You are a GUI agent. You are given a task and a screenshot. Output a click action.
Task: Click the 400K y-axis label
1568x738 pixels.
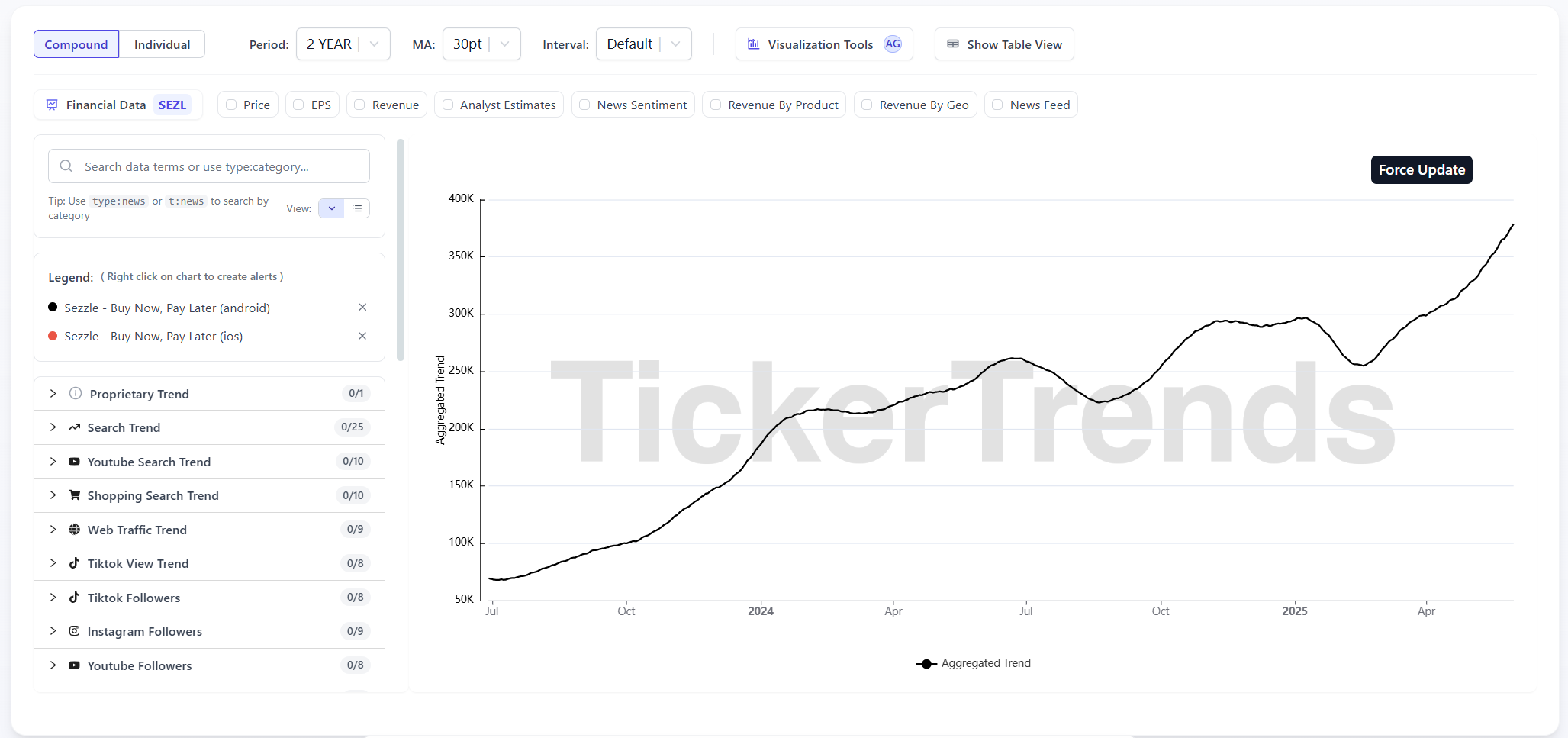coord(461,198)
